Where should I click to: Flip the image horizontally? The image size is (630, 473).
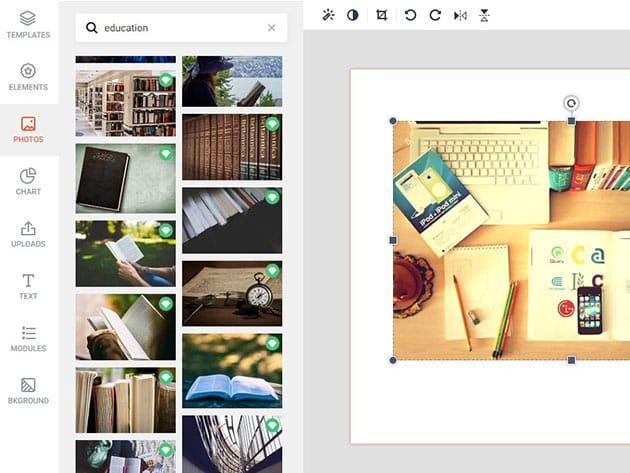tap(460, 15)
